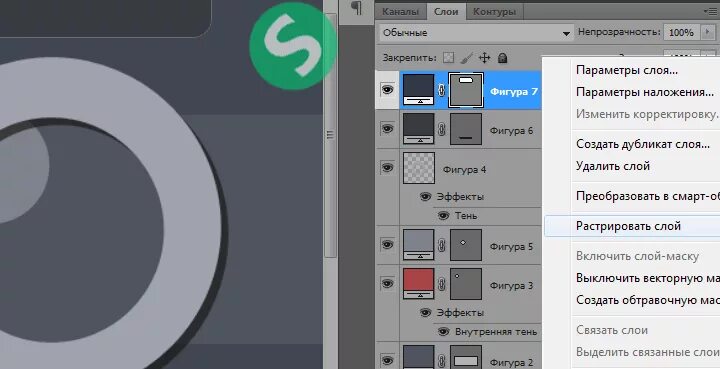The width and height of the screenshot is (720, 369).
Task: Click the Тень effect label
Action: click(466, 216)
